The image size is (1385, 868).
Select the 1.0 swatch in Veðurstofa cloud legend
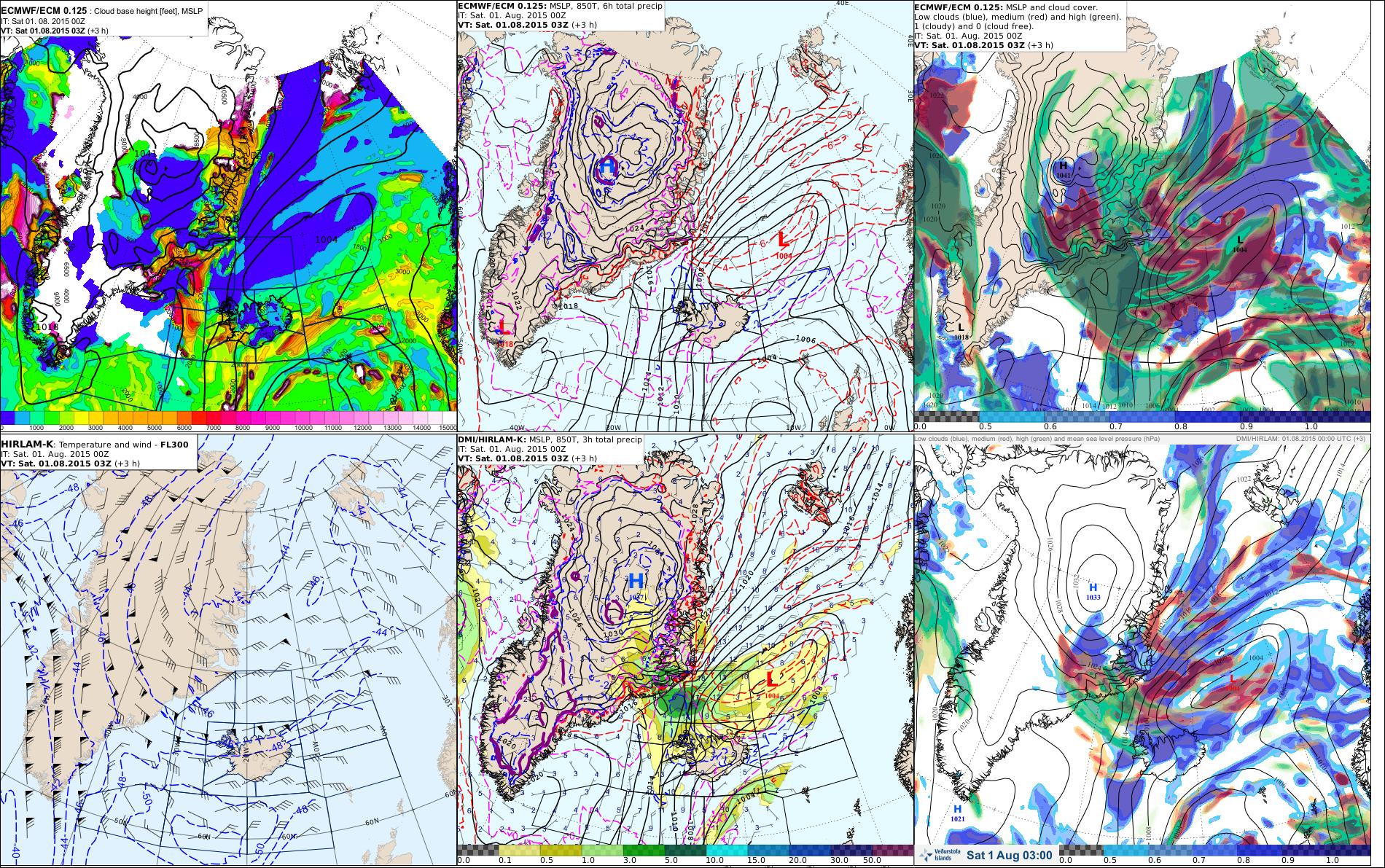point(1348,850)
